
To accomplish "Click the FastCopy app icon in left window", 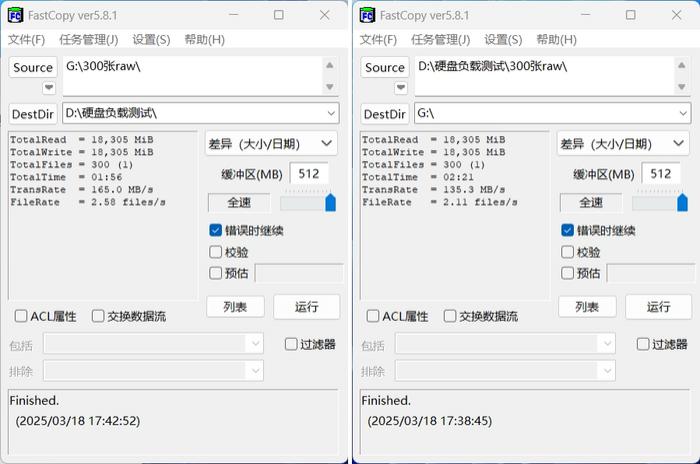I will coord(15,15).
